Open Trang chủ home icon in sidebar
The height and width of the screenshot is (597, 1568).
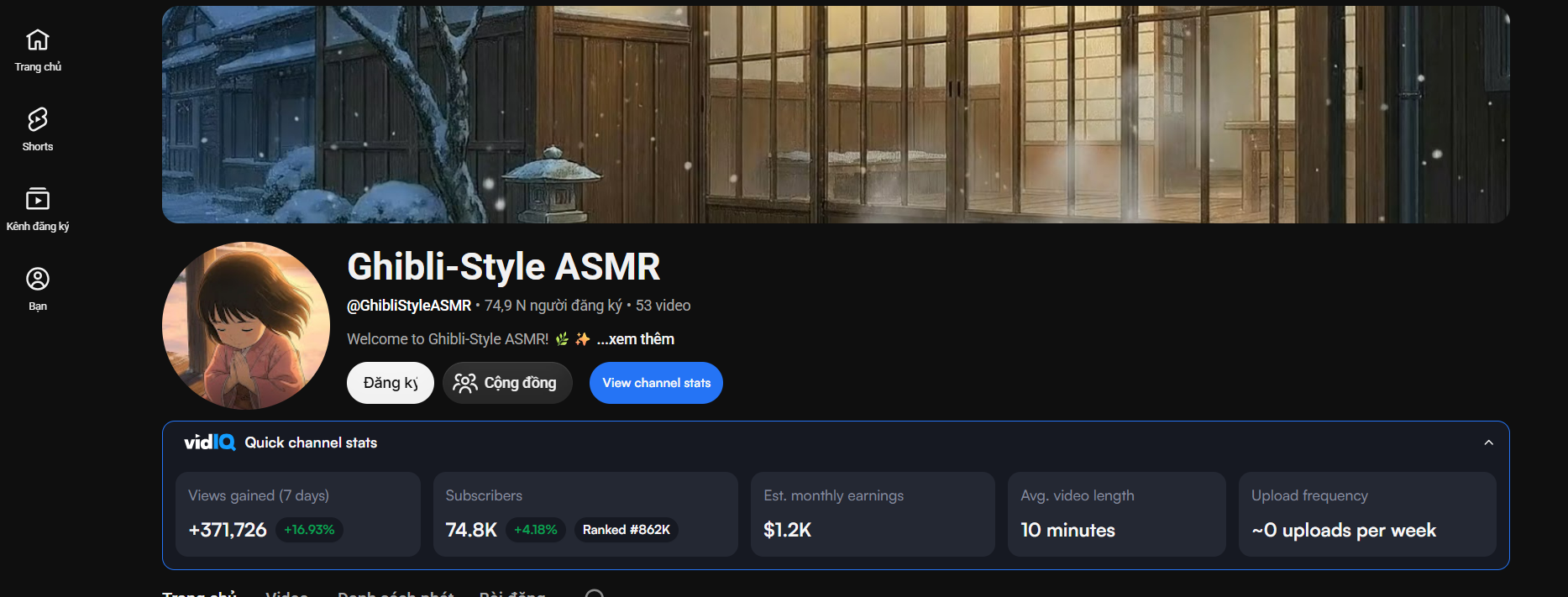click(x=38, y=39)
